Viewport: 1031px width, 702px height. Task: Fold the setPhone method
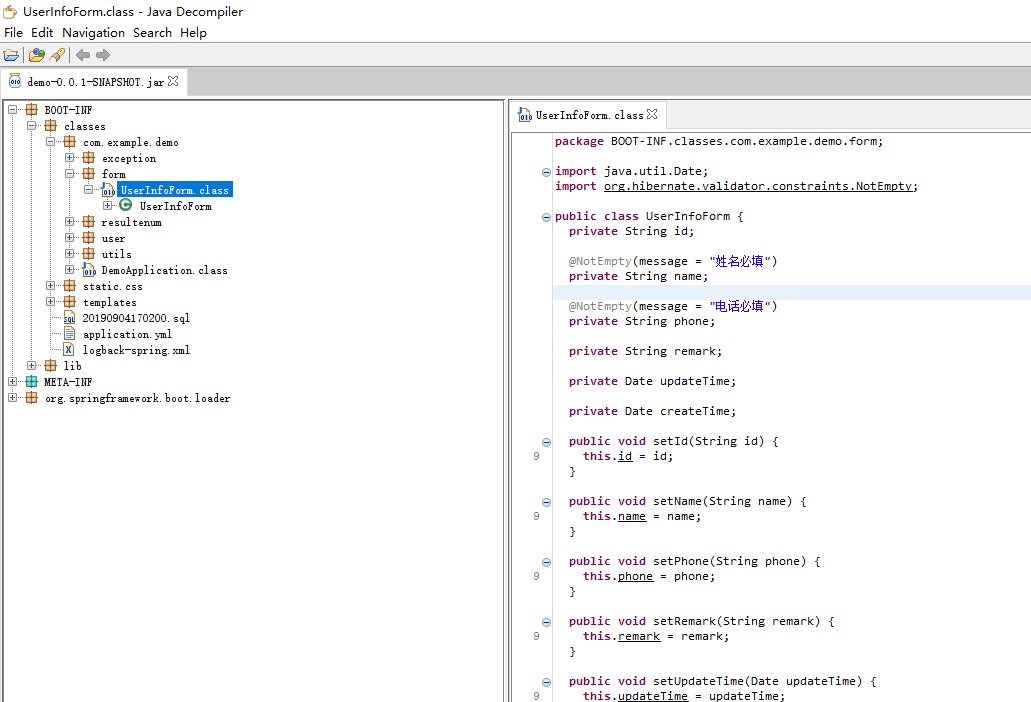[x=546, y=562]
